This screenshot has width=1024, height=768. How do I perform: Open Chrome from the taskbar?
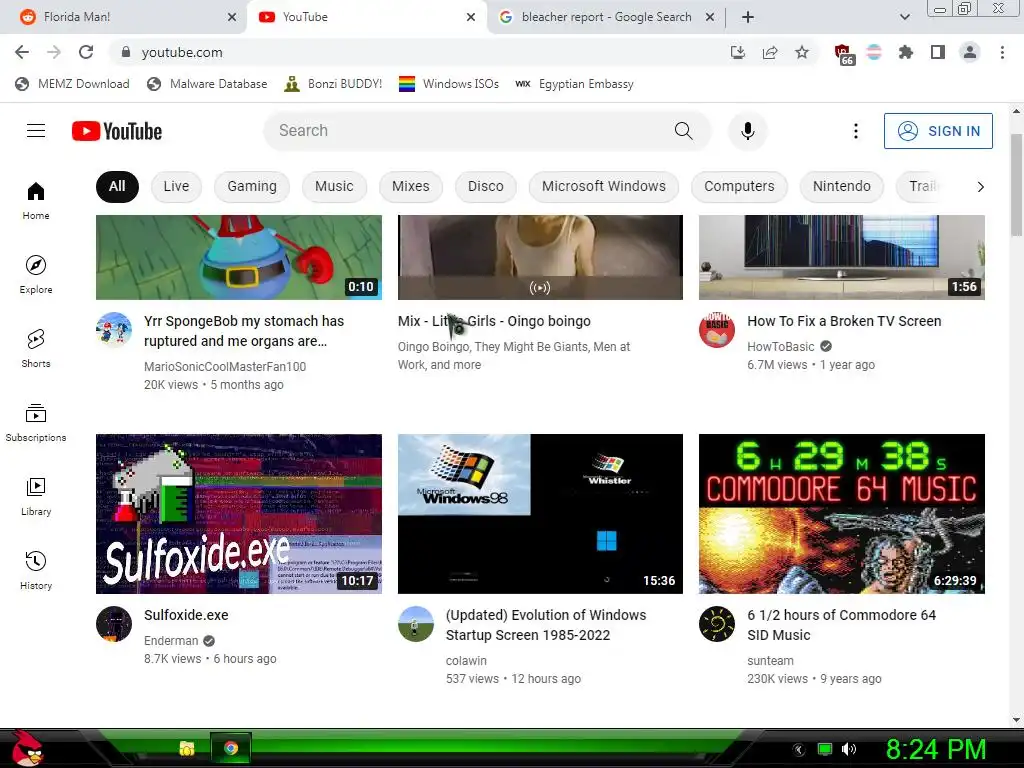(231, 748)
